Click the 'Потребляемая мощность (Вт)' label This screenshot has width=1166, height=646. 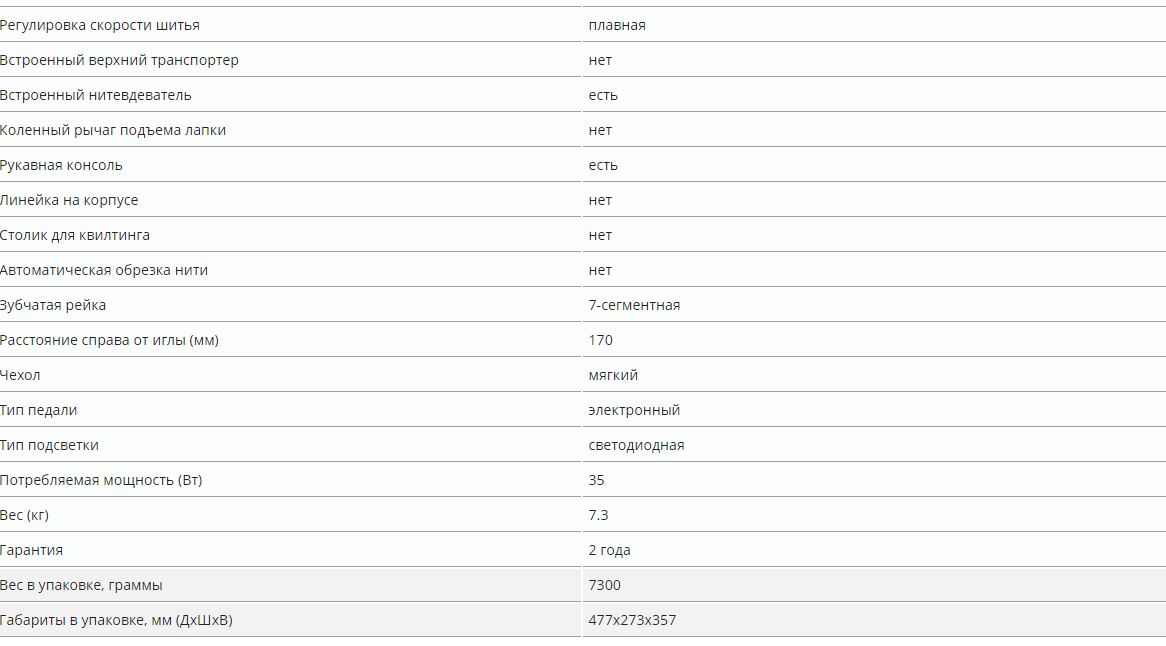pos(101,479)
